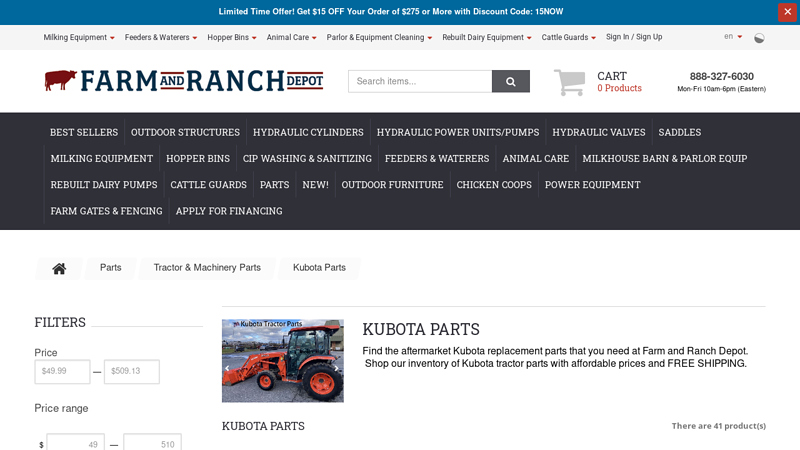The height and width of the screenshot is (450, 800).
Task: Open PARTS main menu item
Action: tap(274, 185)
